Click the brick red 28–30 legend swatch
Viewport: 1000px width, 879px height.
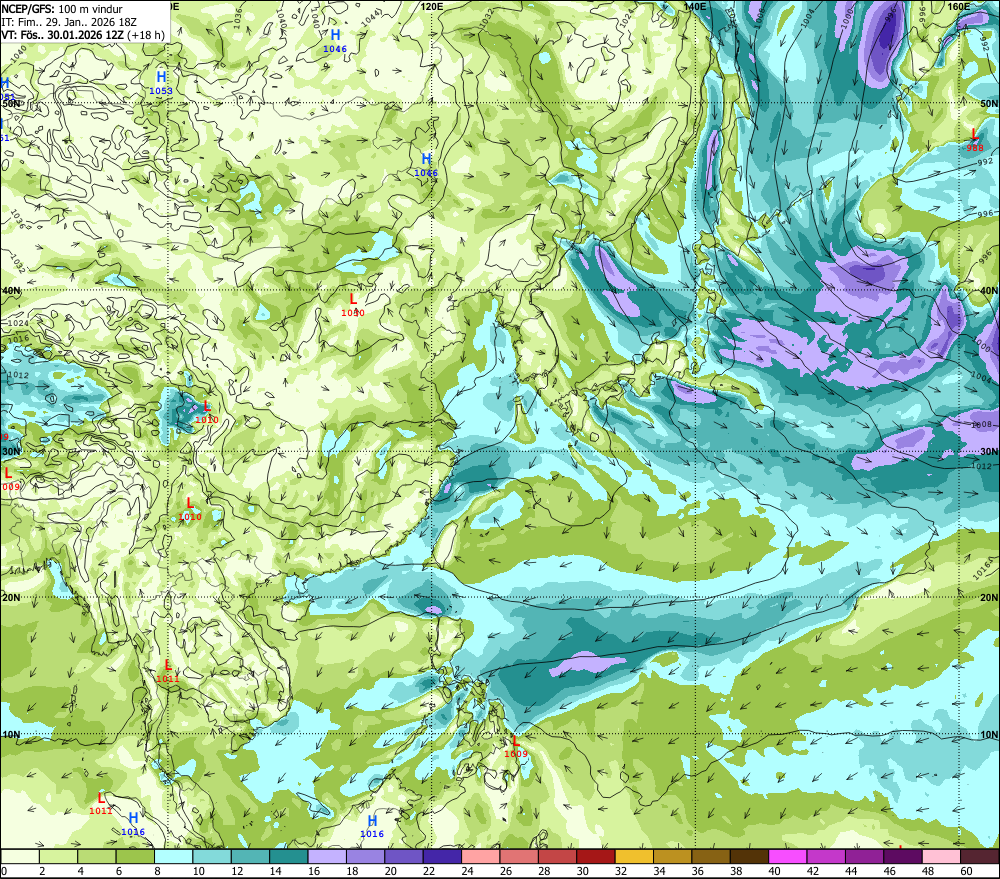click(x=557, y=856)
